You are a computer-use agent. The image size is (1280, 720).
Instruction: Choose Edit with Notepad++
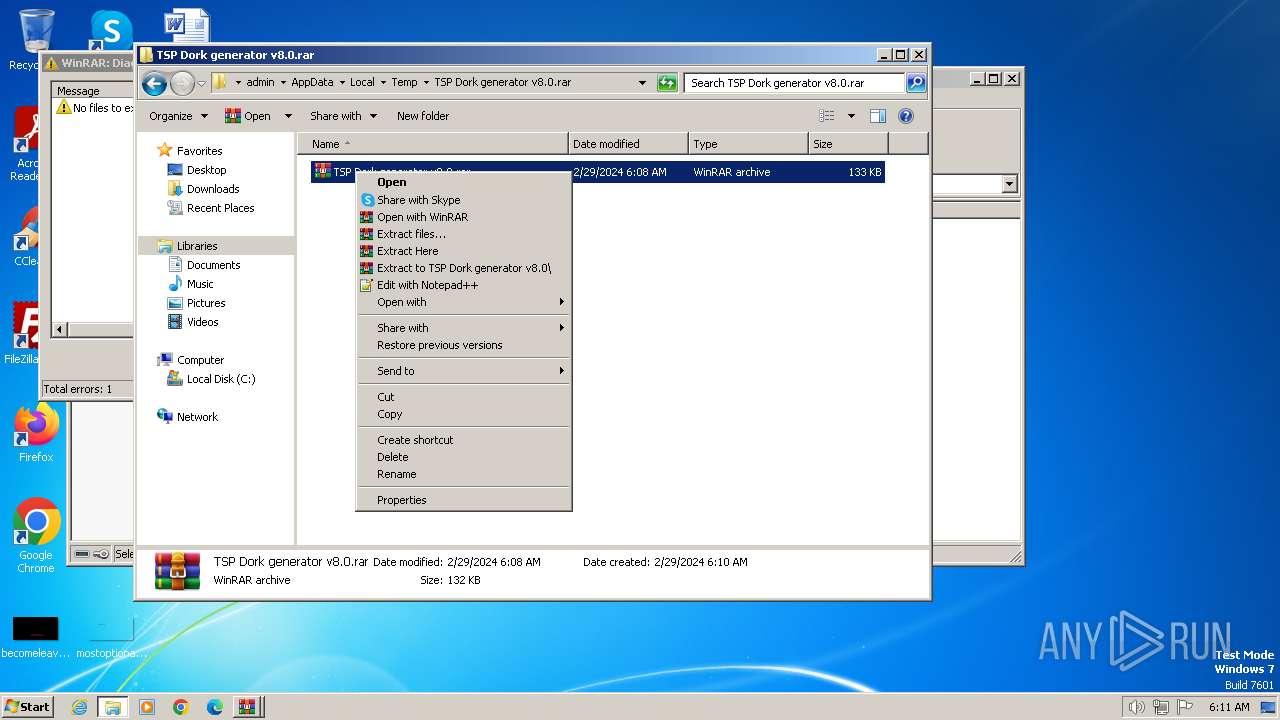[x=464, y=285]
